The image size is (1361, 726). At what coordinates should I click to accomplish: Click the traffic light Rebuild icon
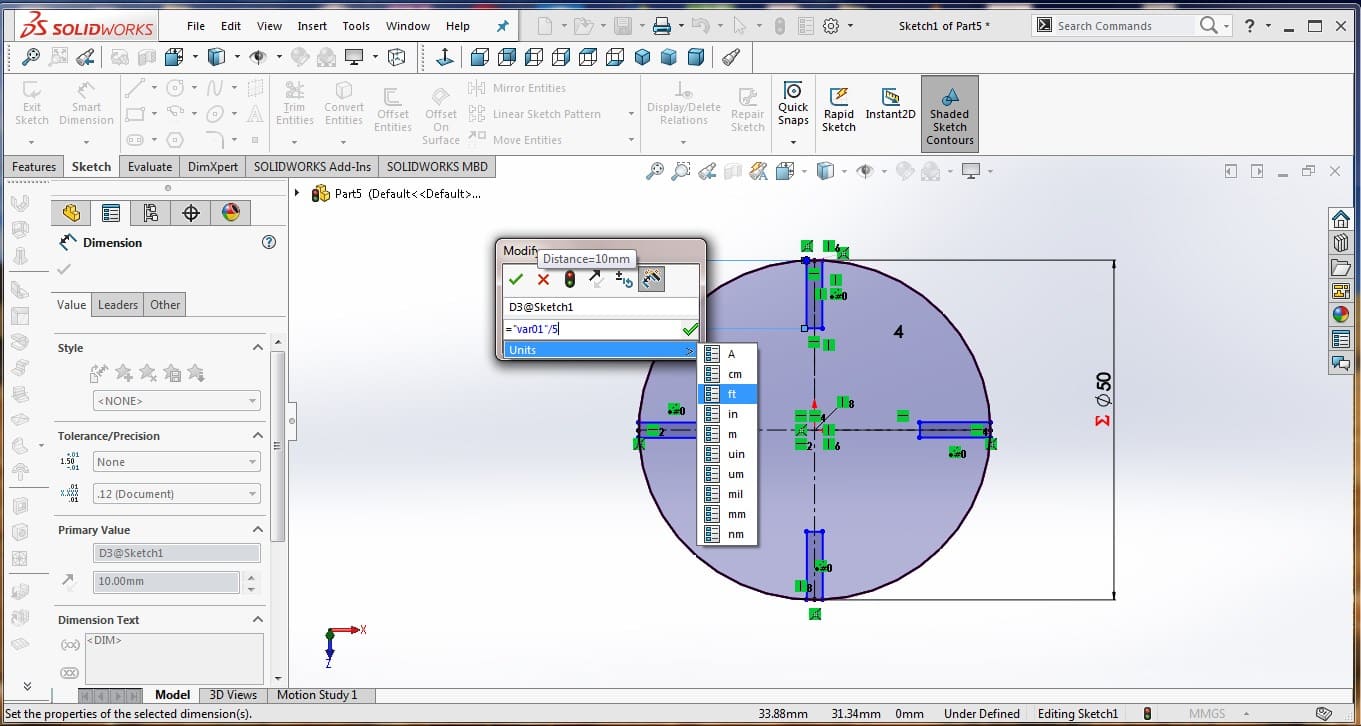pos(570,279)
